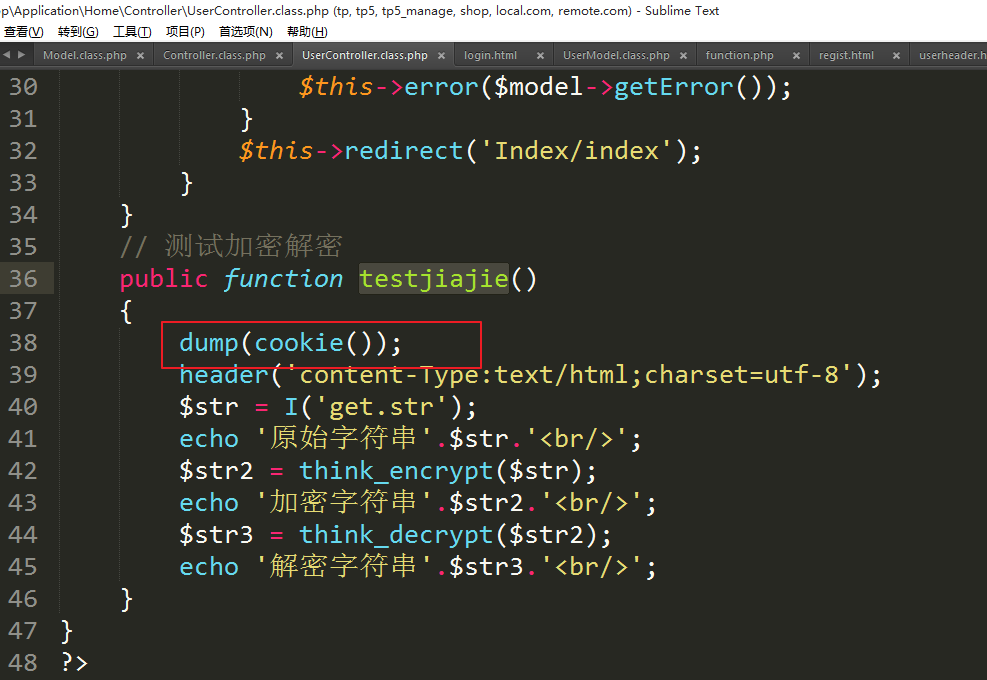Switch to the function.php tab

740,56
